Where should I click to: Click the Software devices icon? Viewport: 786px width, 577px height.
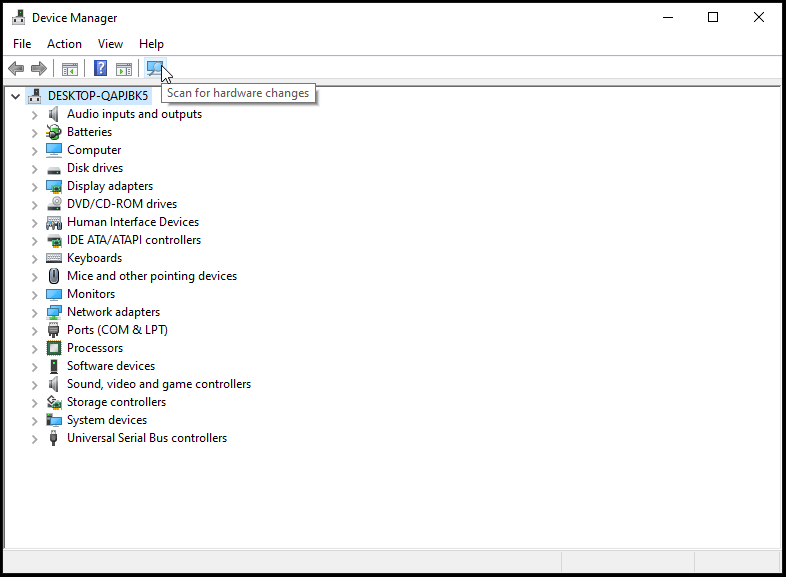[x=54, y=366]
